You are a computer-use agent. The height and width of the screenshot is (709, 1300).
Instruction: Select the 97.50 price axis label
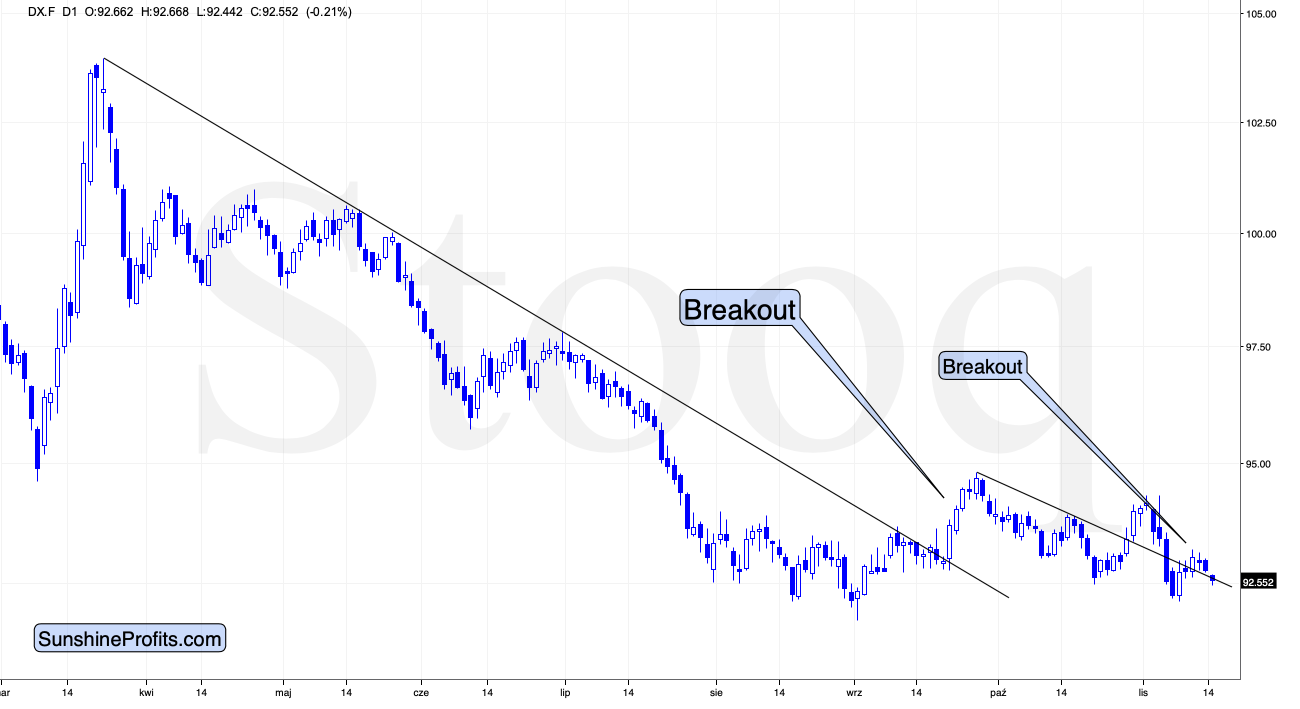pos(1261,347)
